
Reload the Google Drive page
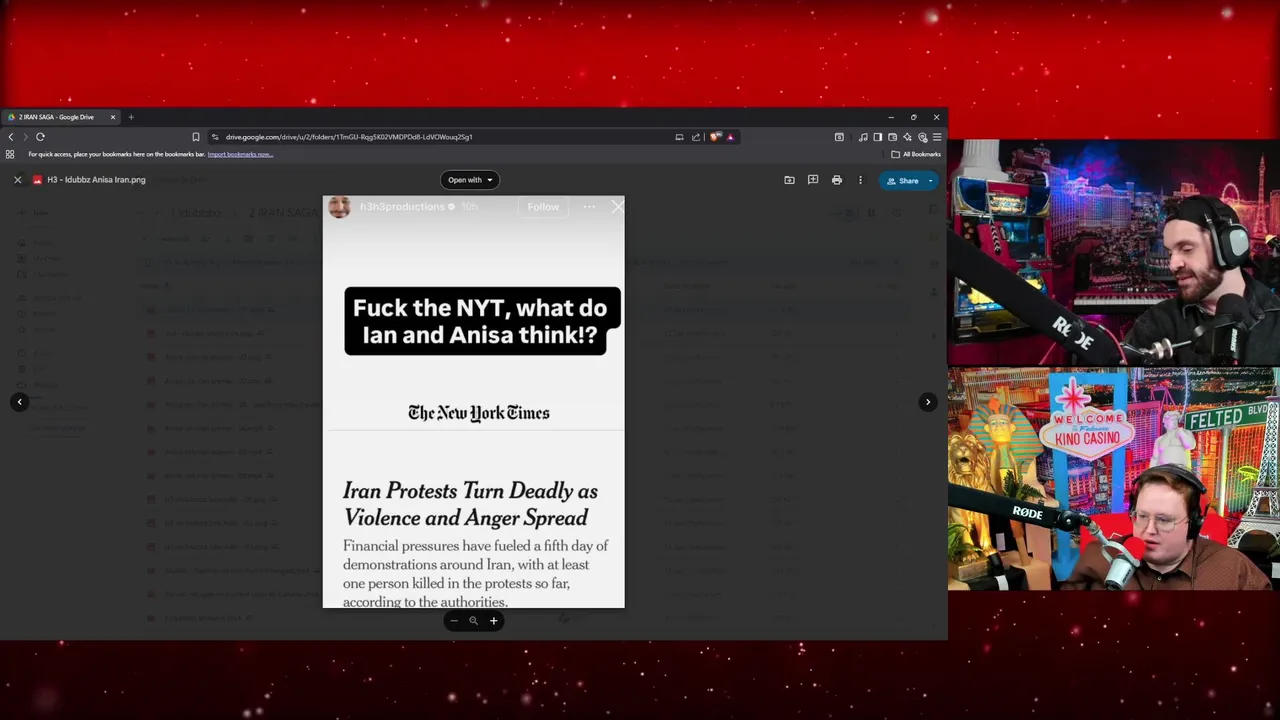[x=40, y=137]
